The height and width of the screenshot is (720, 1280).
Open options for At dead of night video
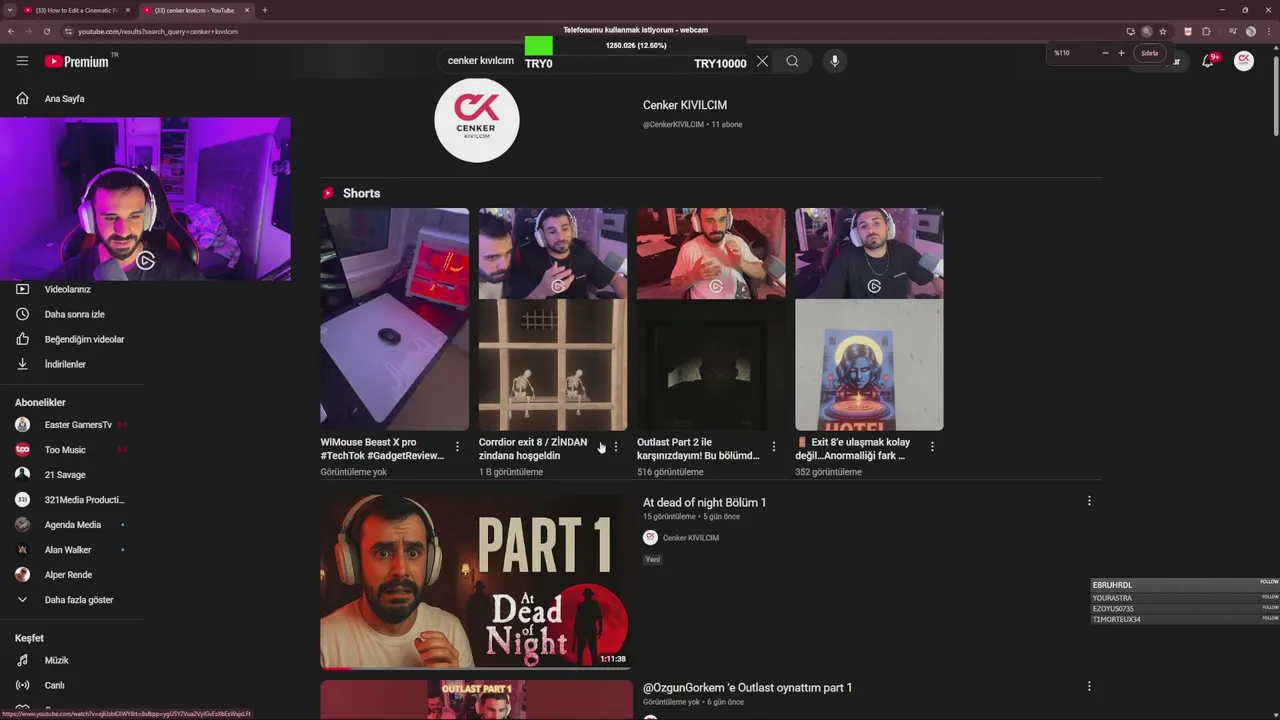(x=1089, y=501)
